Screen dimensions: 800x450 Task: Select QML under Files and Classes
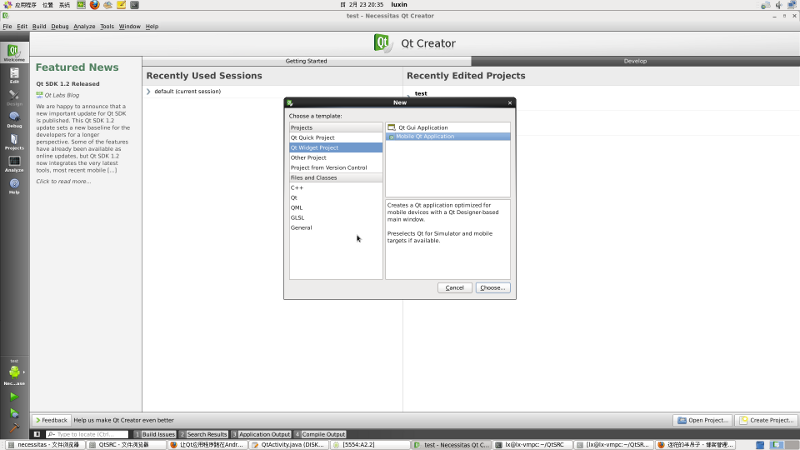coord(336,208)
